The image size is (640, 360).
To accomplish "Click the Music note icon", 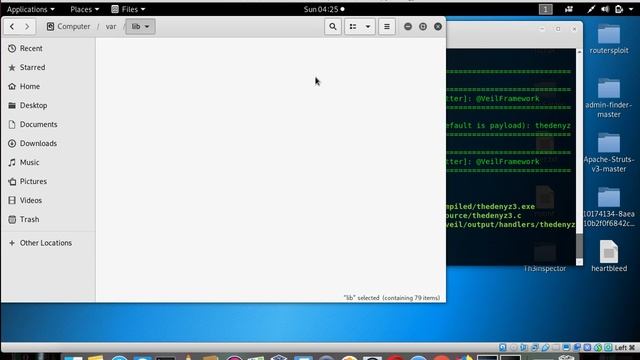I will pos(12,162).
